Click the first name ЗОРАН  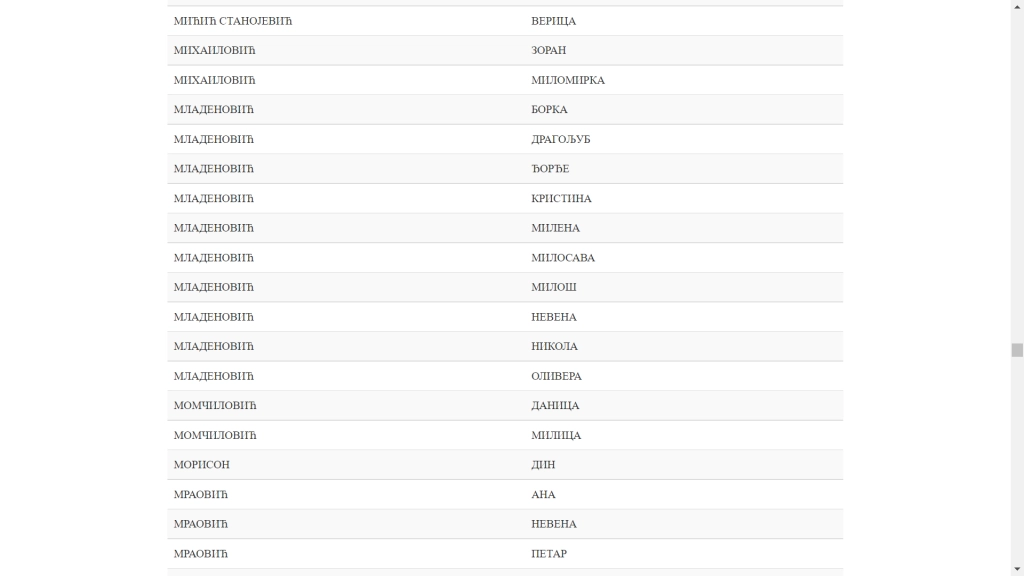coord(549,50)
